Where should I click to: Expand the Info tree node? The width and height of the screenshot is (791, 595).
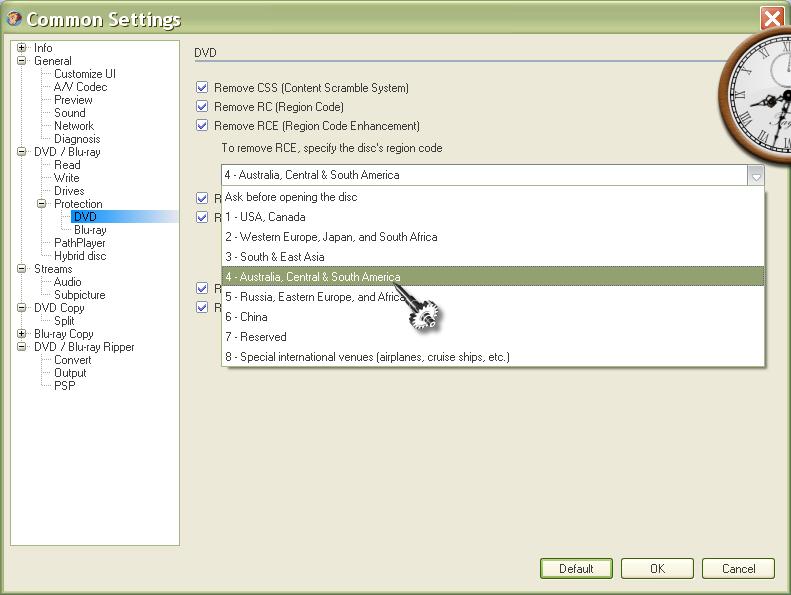click(x=22, y=48)
